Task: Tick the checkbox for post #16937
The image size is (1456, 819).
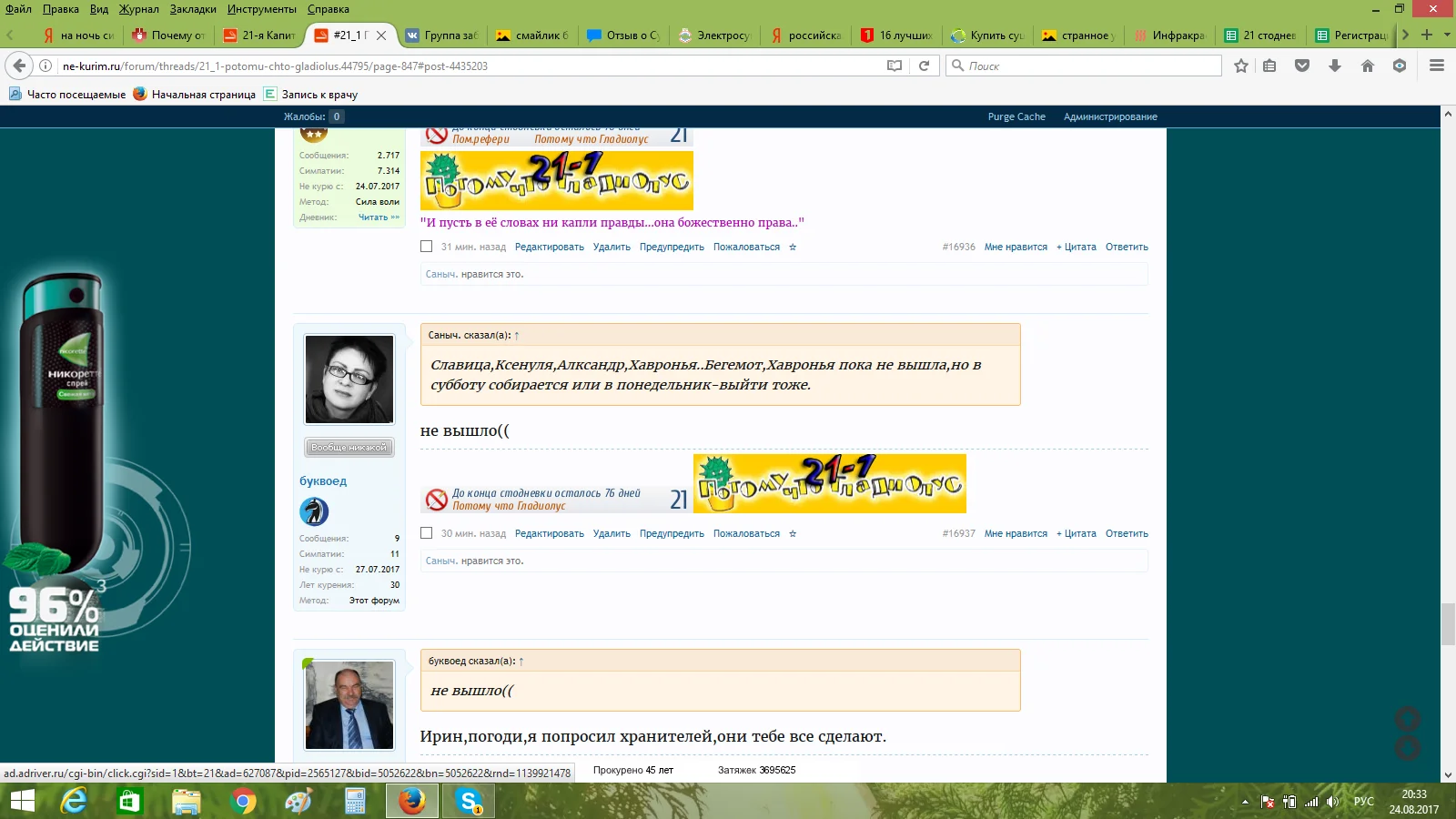Action: coord(426,532)
